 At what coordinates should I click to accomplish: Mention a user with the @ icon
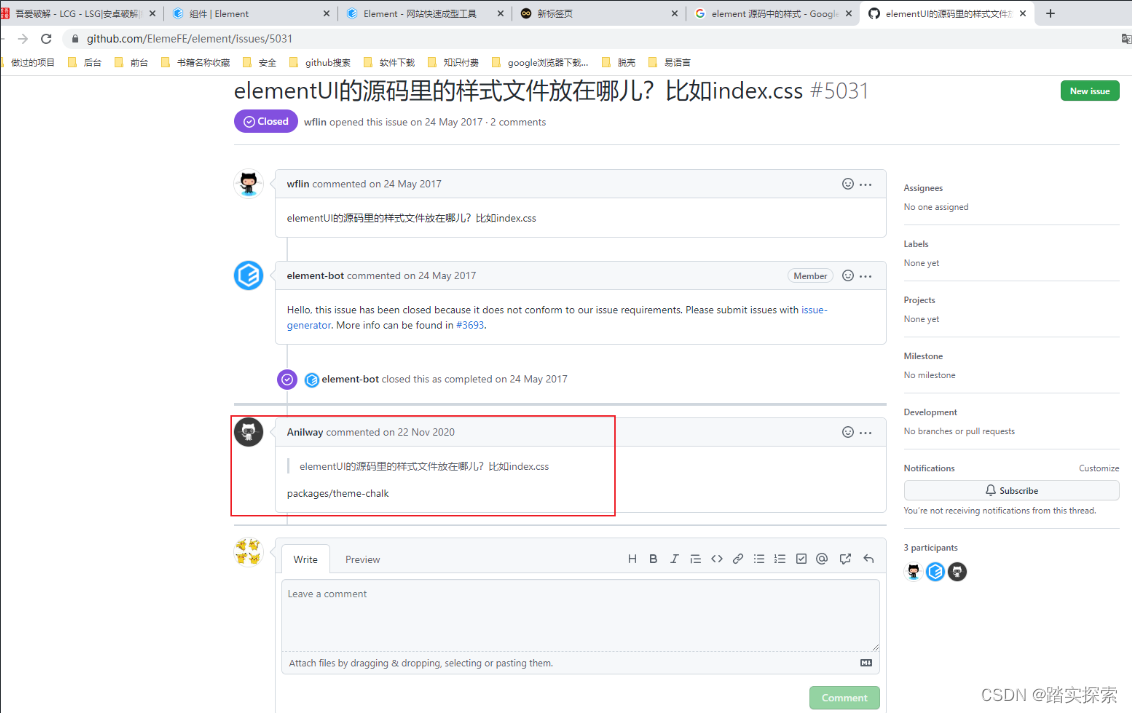click(822, 559)
